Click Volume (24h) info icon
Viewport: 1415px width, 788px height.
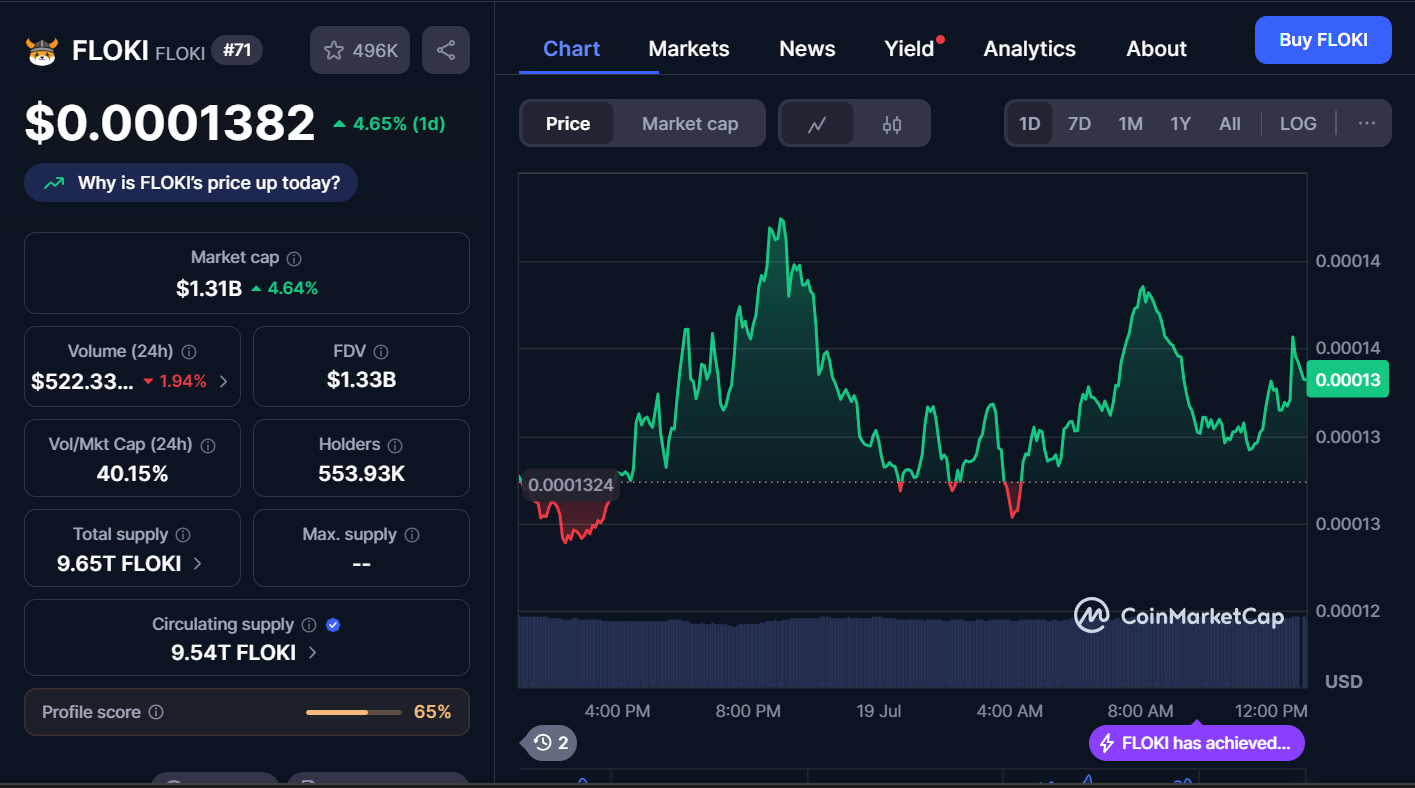[x=189, y=352]
